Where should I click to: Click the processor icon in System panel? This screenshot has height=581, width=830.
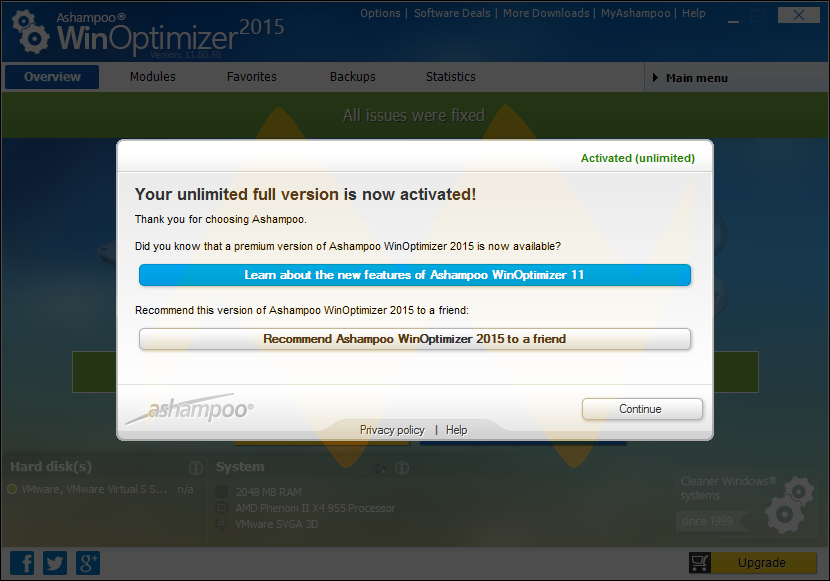coord(222,508)
